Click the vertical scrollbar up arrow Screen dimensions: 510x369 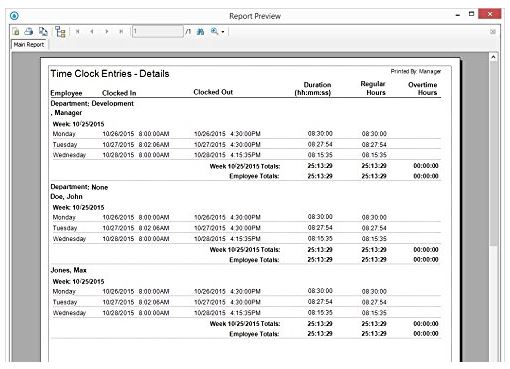(x=493, y=57)
